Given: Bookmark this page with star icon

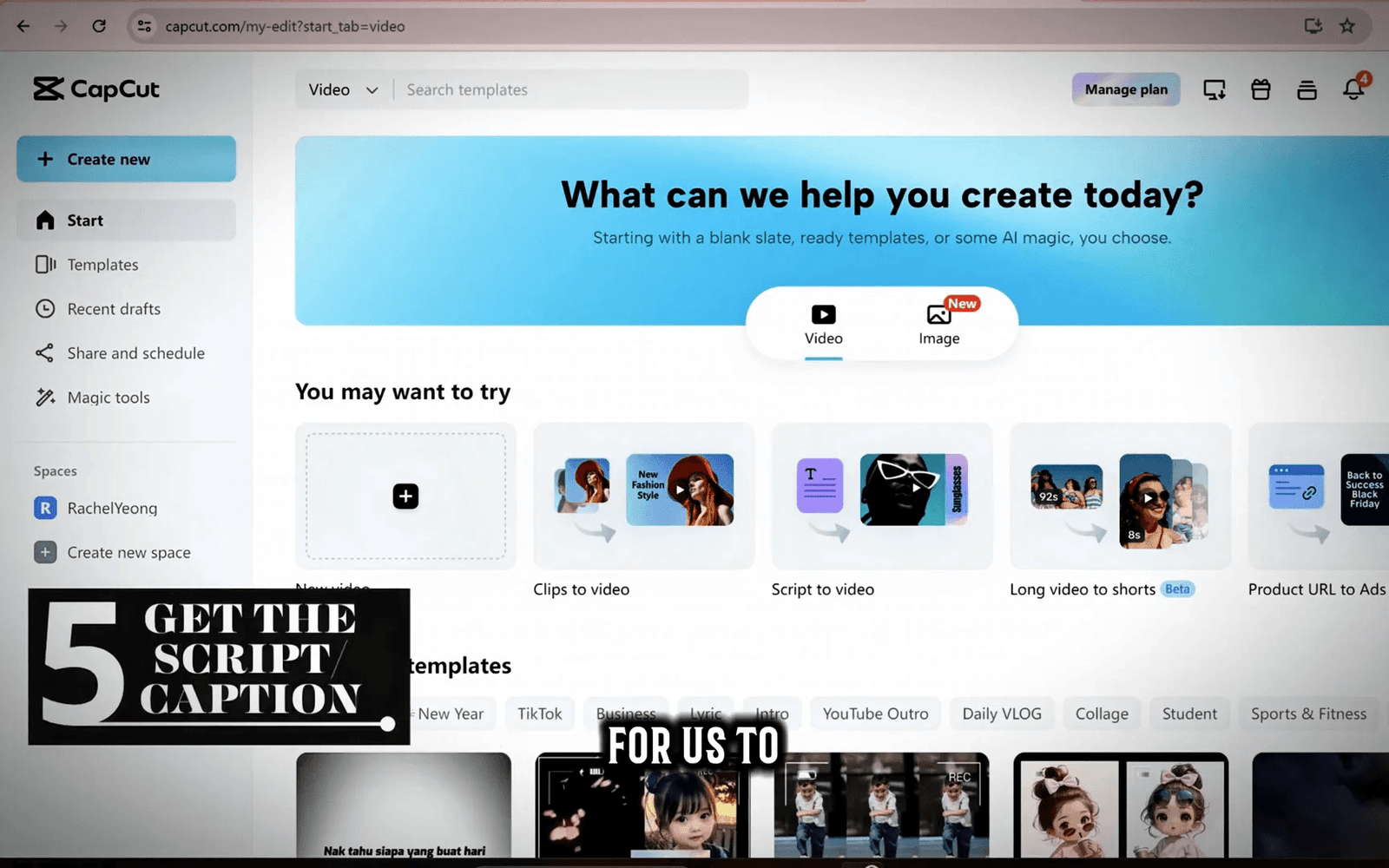Looking at the screenshot, I should 1346,26.
